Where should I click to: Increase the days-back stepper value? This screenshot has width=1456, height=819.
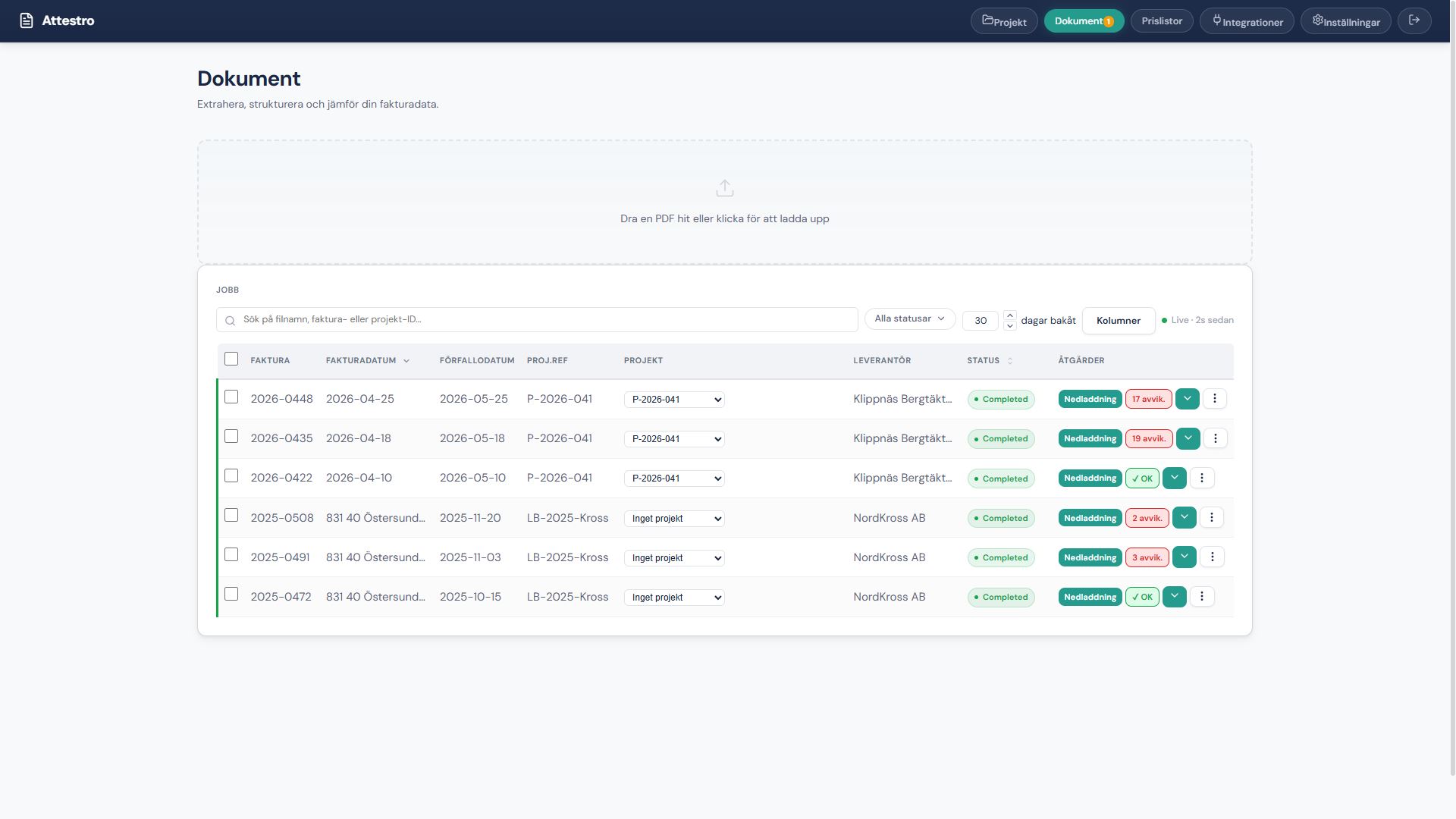click(x=1009, y=315)
